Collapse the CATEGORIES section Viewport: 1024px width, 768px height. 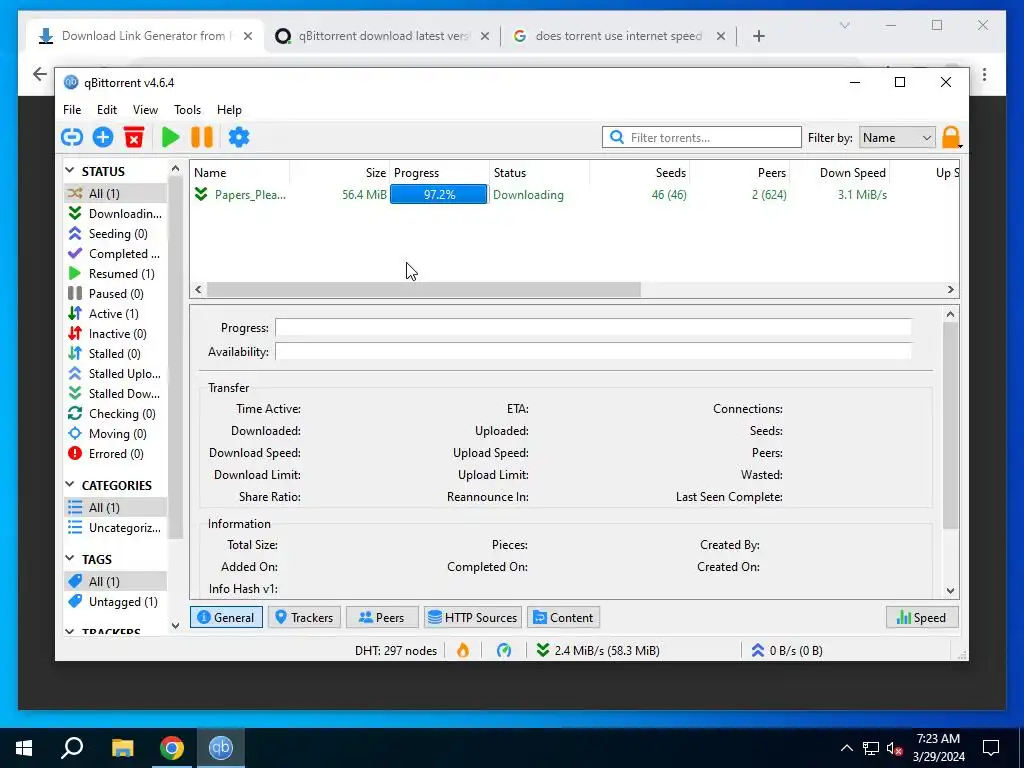70,485
